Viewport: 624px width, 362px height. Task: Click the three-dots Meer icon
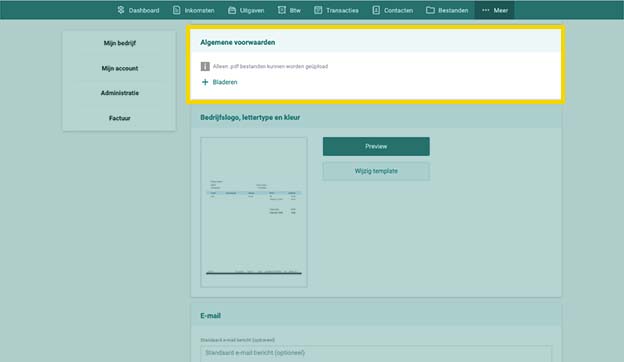(x=486, y=10)
